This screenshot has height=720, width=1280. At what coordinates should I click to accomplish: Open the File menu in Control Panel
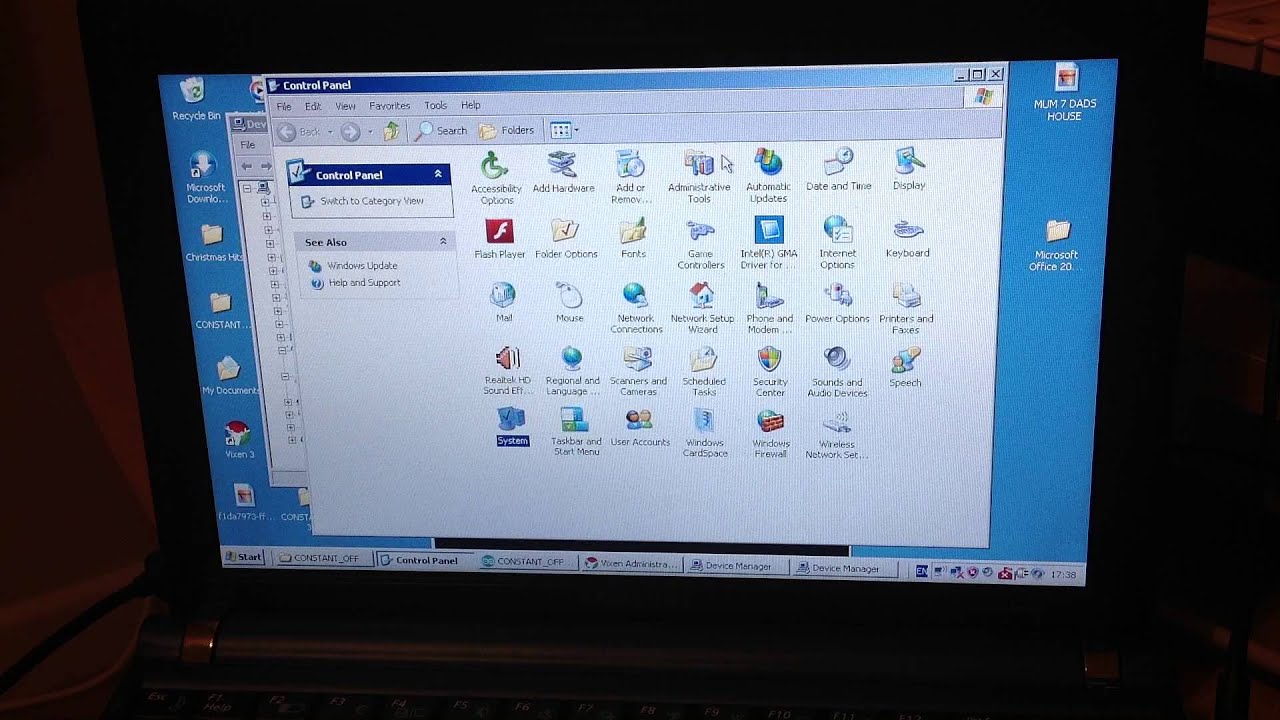(284, 106)
